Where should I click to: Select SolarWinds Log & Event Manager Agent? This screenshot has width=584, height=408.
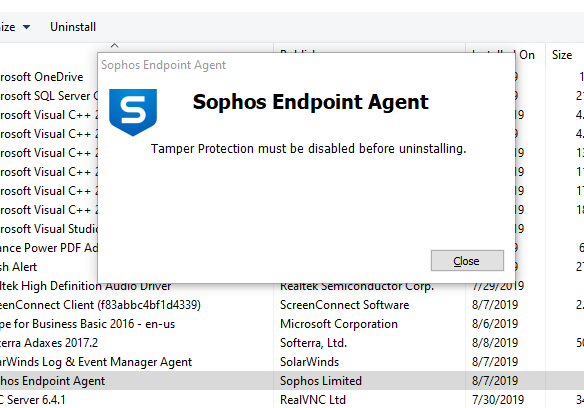[x=96, y=362]
